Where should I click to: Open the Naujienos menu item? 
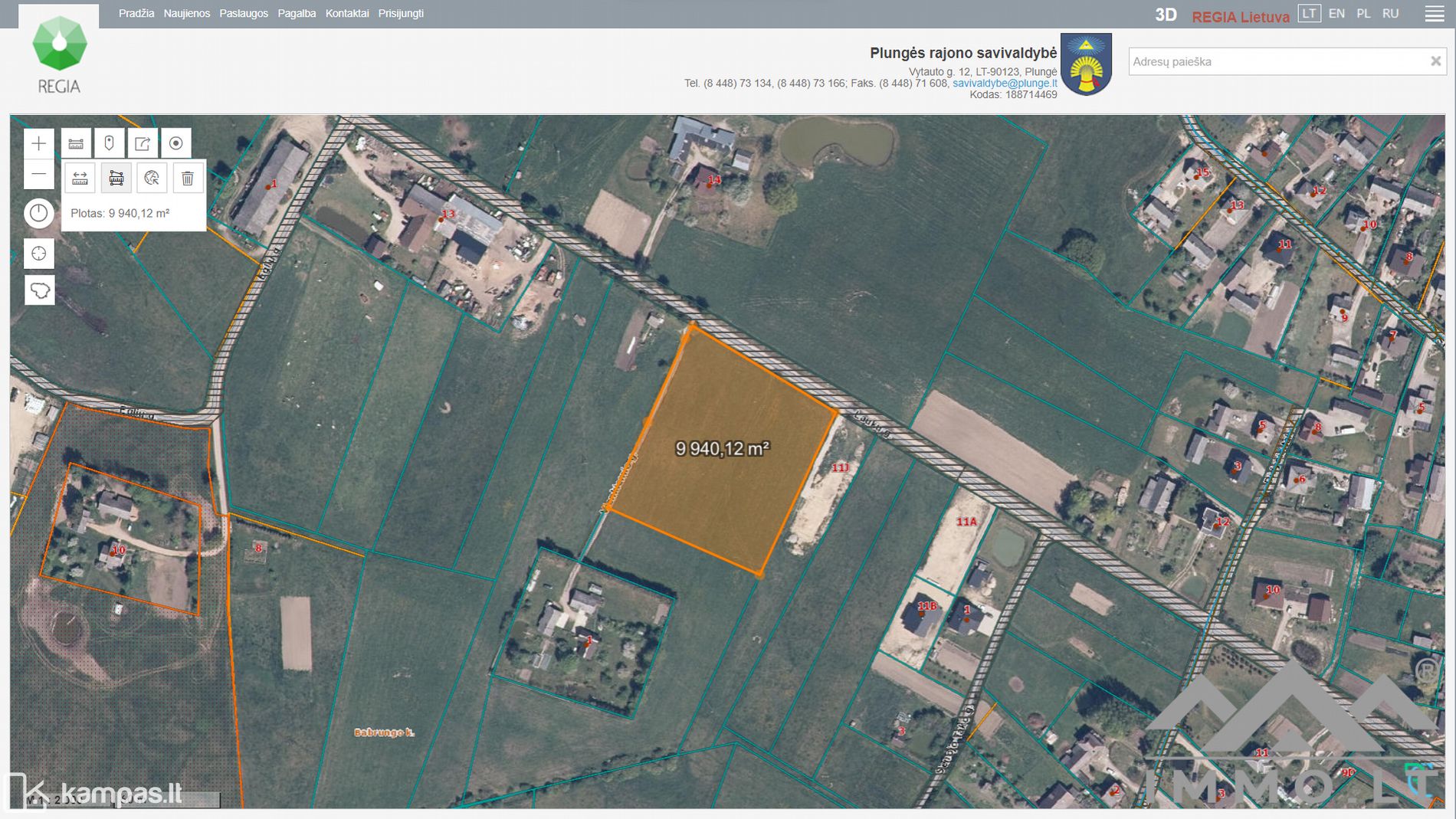click(x=186, y=14)
